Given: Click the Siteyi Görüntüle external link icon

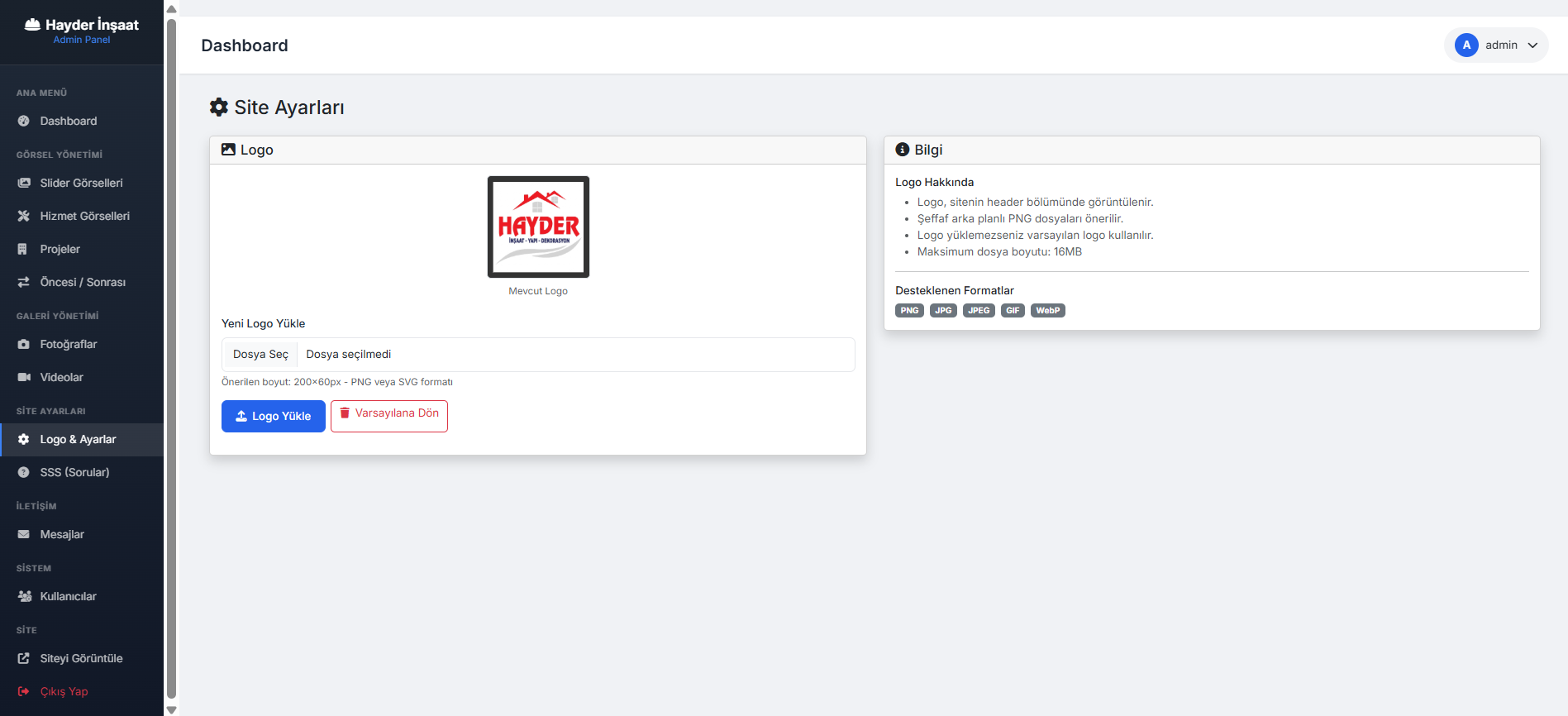Looking at the screenshot, I should point(24,658).
